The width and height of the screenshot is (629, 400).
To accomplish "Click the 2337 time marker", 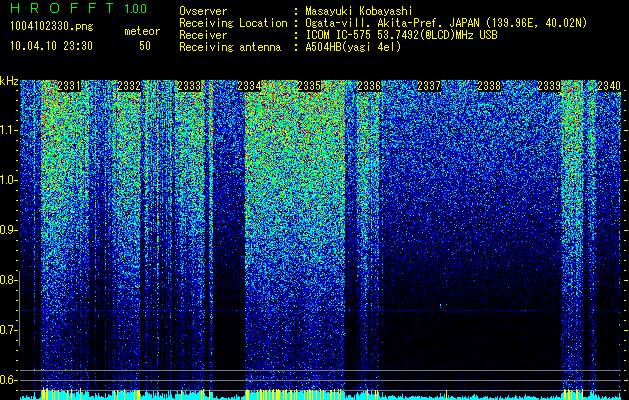I will (x=429, y=86).
